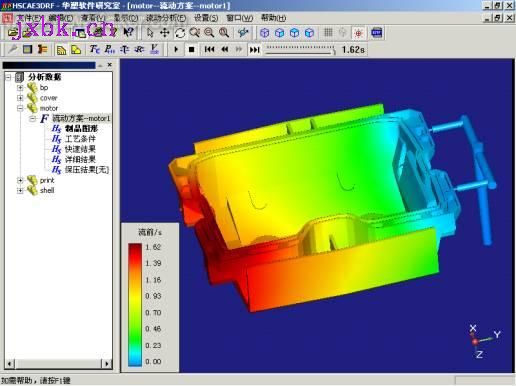Click the pressure P result icon
Image resolution: width=516 pixels, height=386 pixels.
coord(110,50)
